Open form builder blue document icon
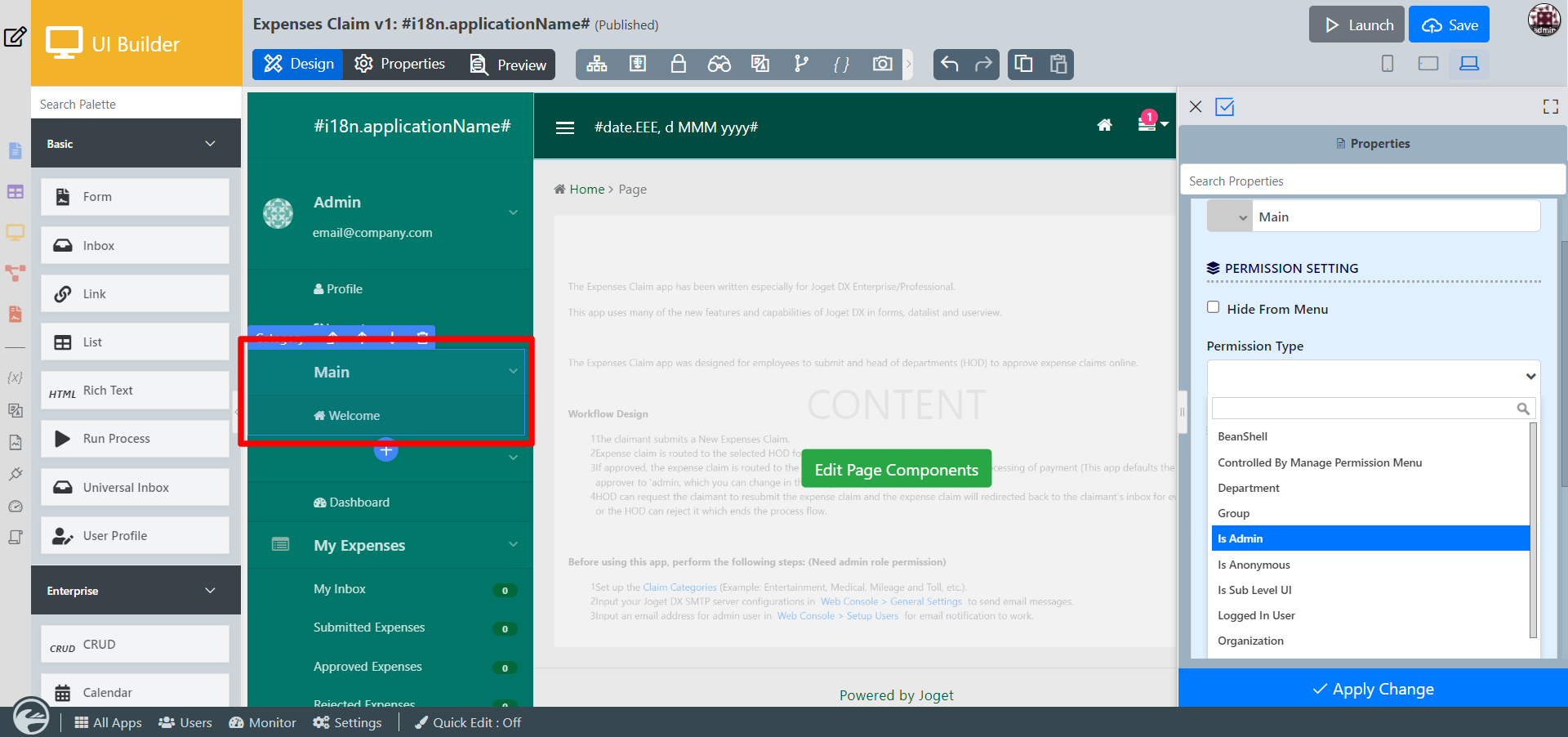Image resolution: width=1568 pixels, height=737 pixels. point(16,150)
